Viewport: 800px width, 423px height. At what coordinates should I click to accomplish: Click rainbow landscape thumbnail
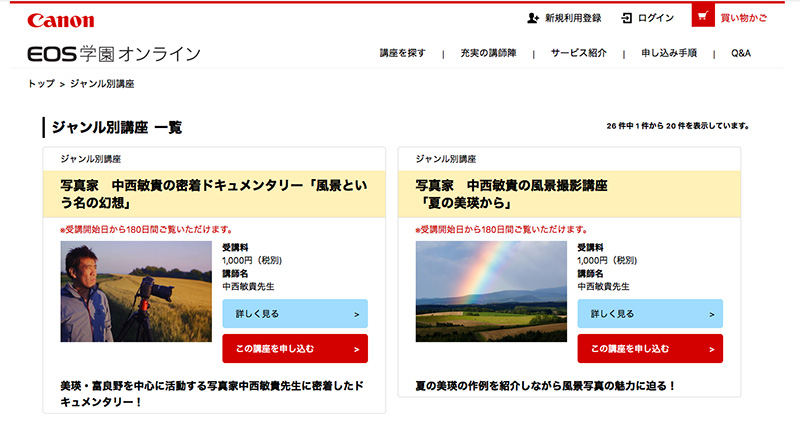click(x=491, y=291)
